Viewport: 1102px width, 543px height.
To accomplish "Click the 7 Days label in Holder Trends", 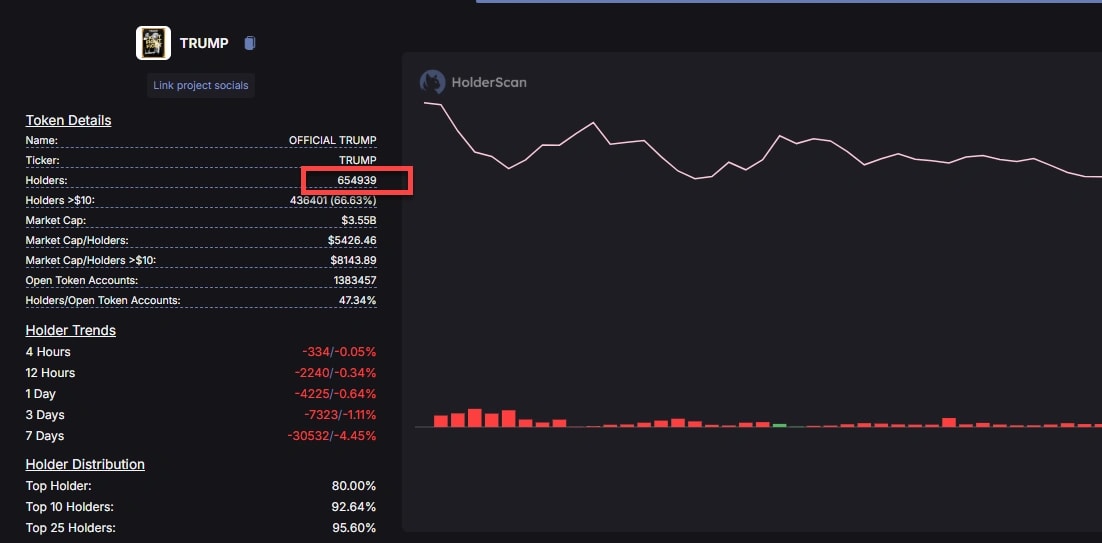I will click(45, 436).
